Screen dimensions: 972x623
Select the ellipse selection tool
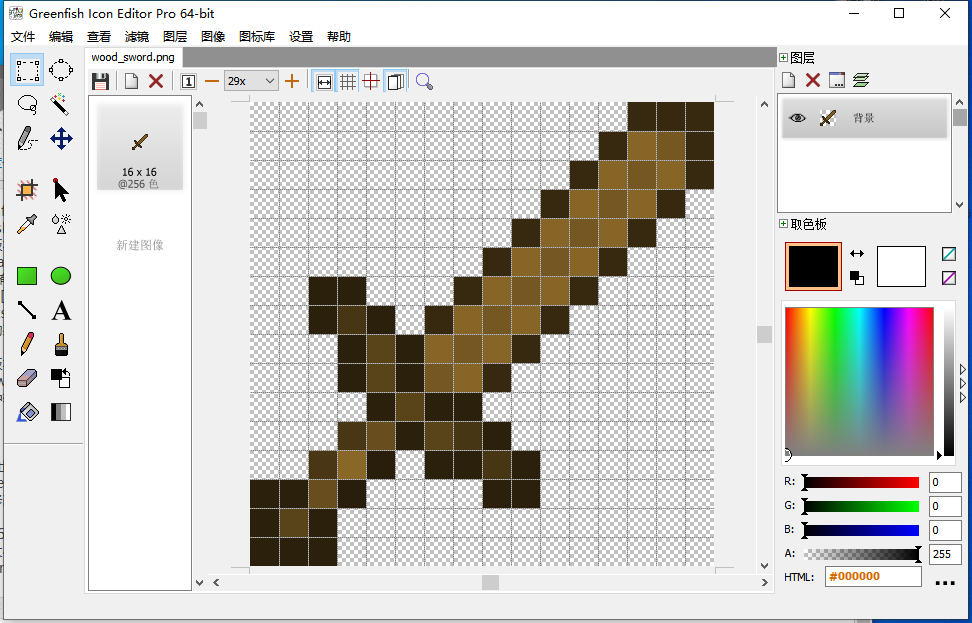pyautogui.click(x=61, y=70)
